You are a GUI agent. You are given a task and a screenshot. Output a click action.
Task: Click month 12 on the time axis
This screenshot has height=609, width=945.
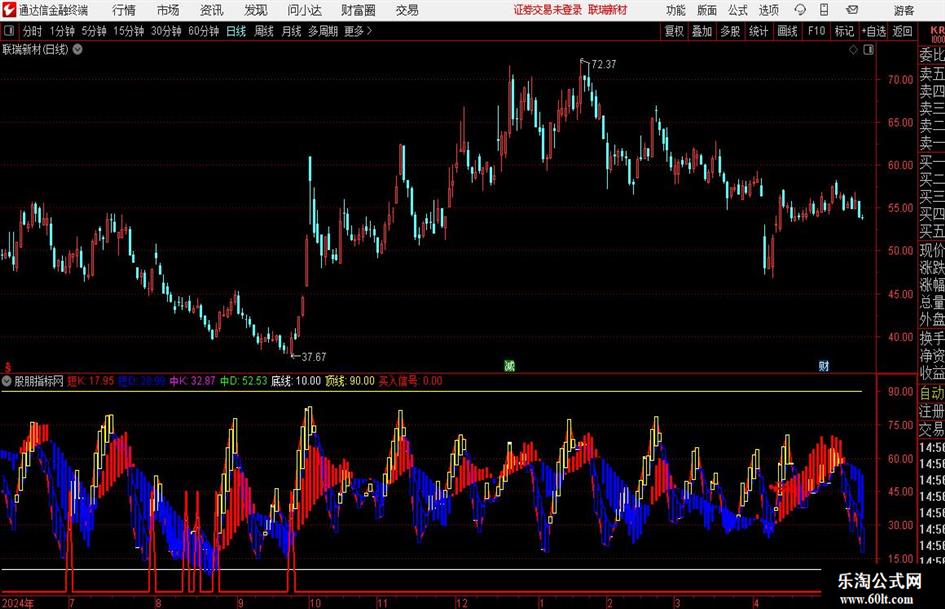point(462,603)
